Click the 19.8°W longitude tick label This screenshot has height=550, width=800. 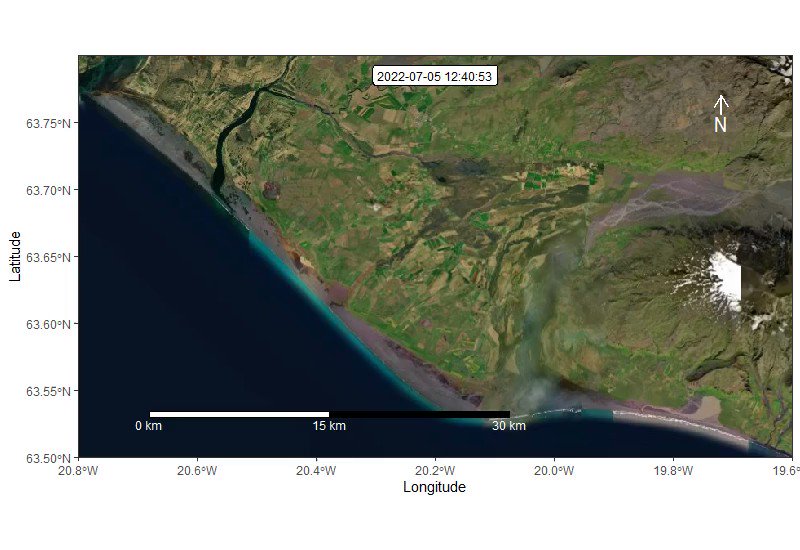coord(673,470)
